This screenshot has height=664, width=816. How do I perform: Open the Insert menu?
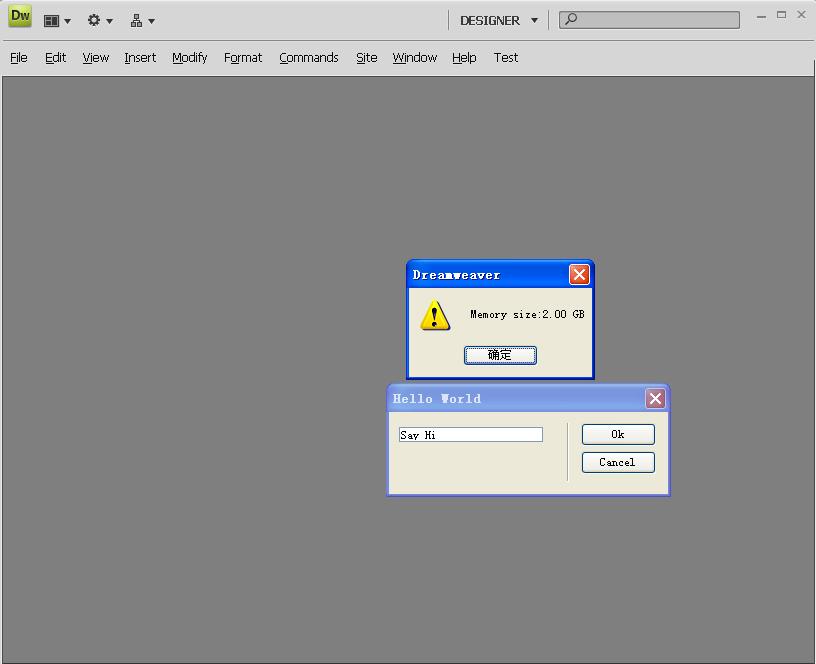[140, 58]
